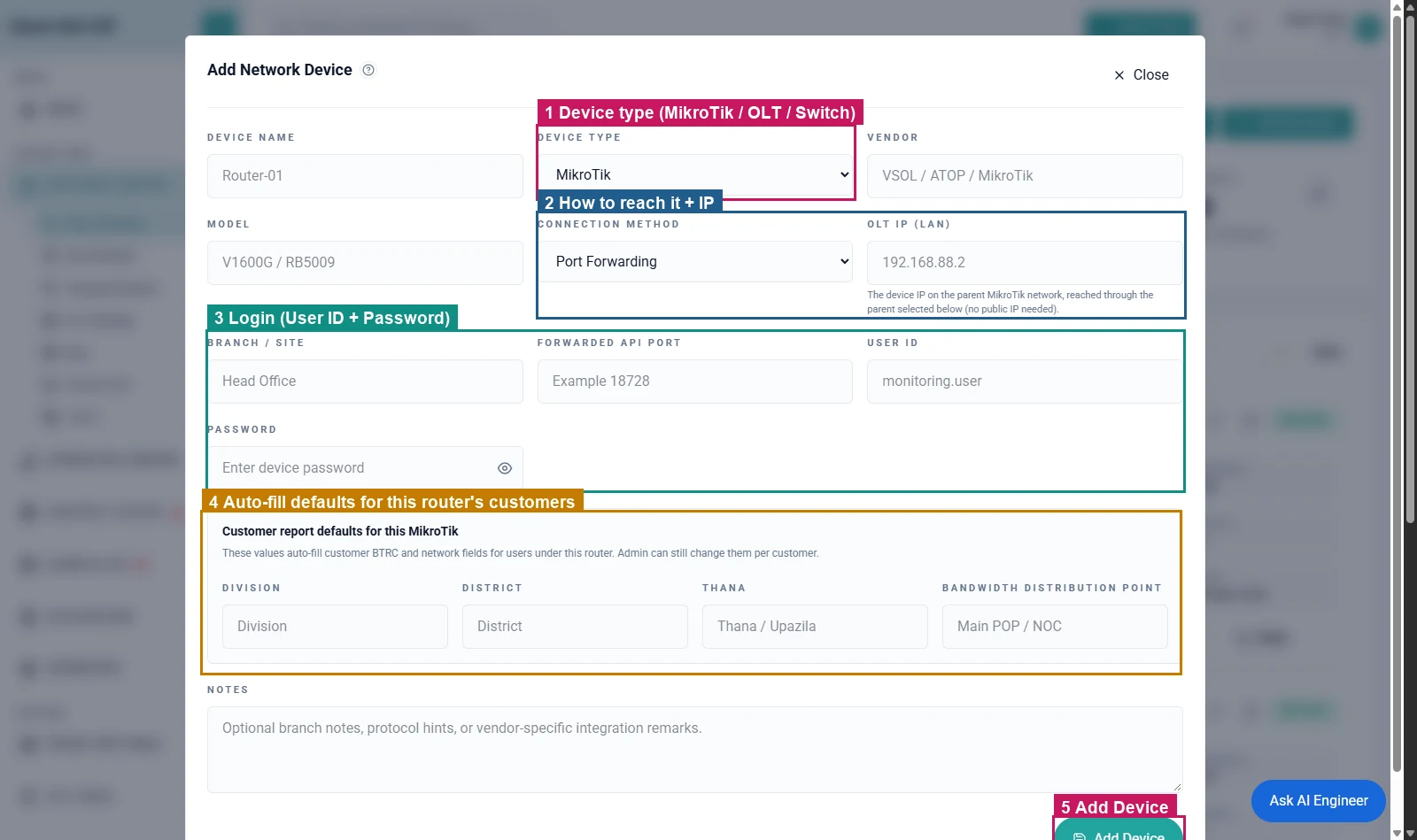Click the District input field

575,627
